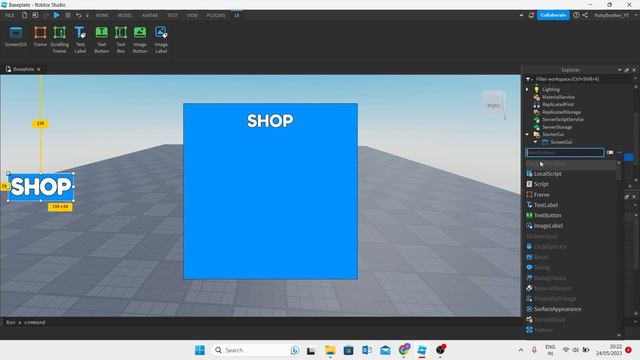Close the Baseplate document tab

pos(38,69)
